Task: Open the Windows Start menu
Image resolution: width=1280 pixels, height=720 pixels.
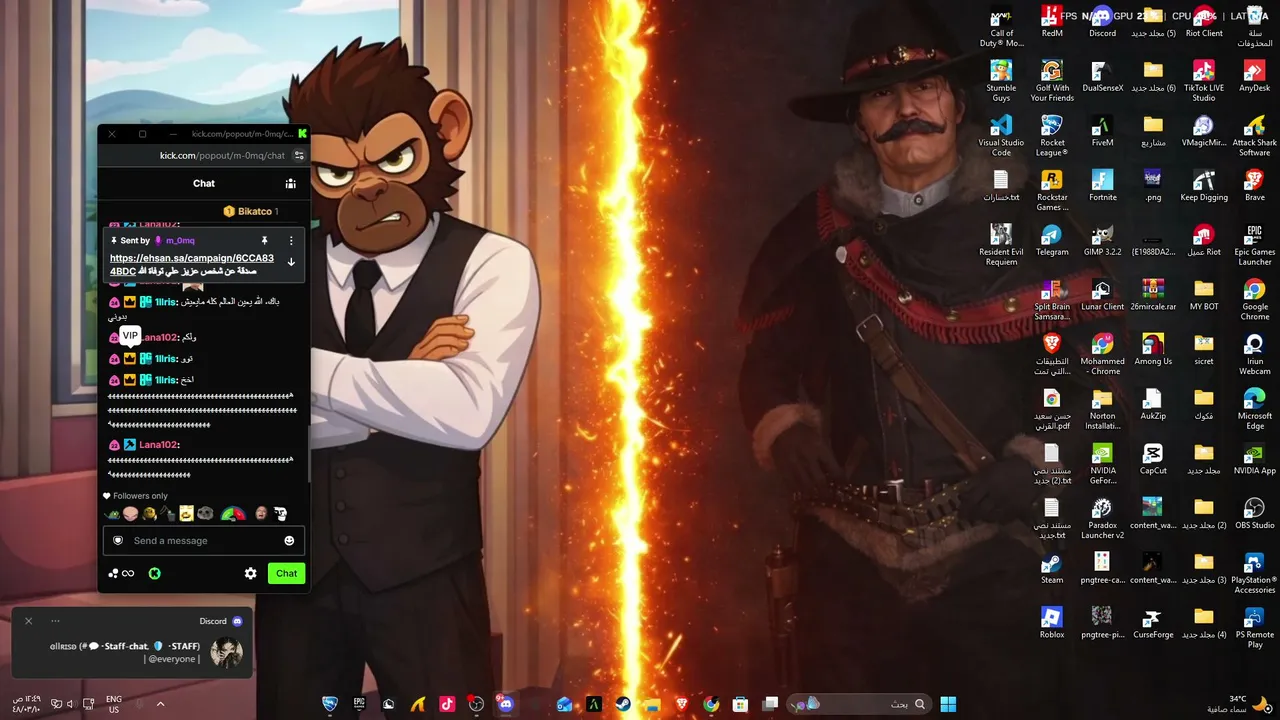Action: (947, 704)
